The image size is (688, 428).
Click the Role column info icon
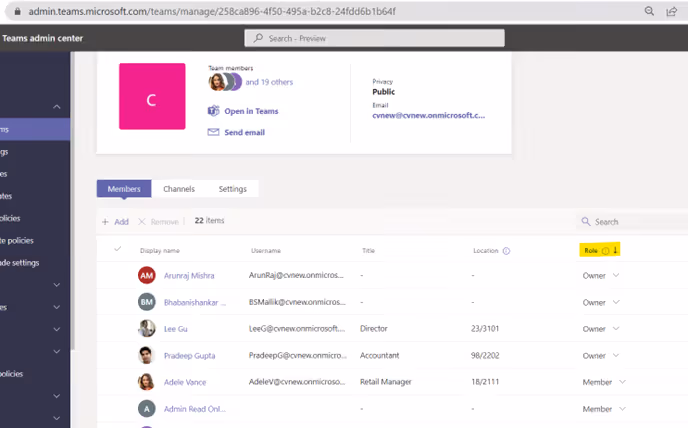[606, 251]
